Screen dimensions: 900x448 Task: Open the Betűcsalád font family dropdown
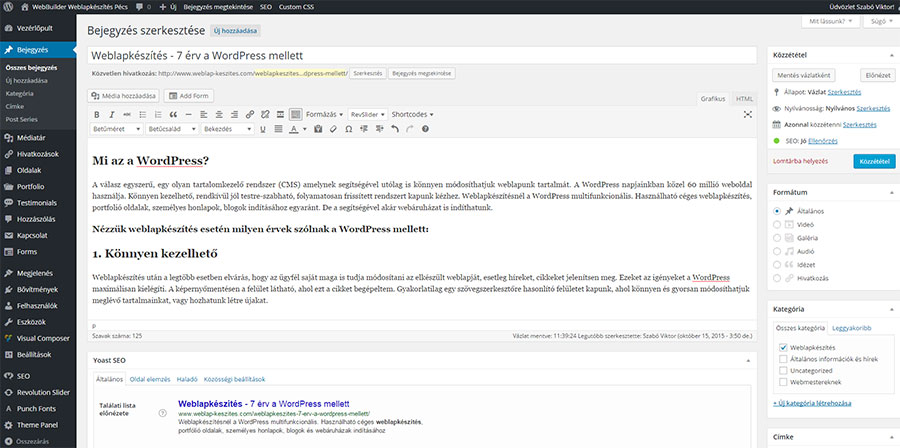pyautogui.click(x=172, y=129)
